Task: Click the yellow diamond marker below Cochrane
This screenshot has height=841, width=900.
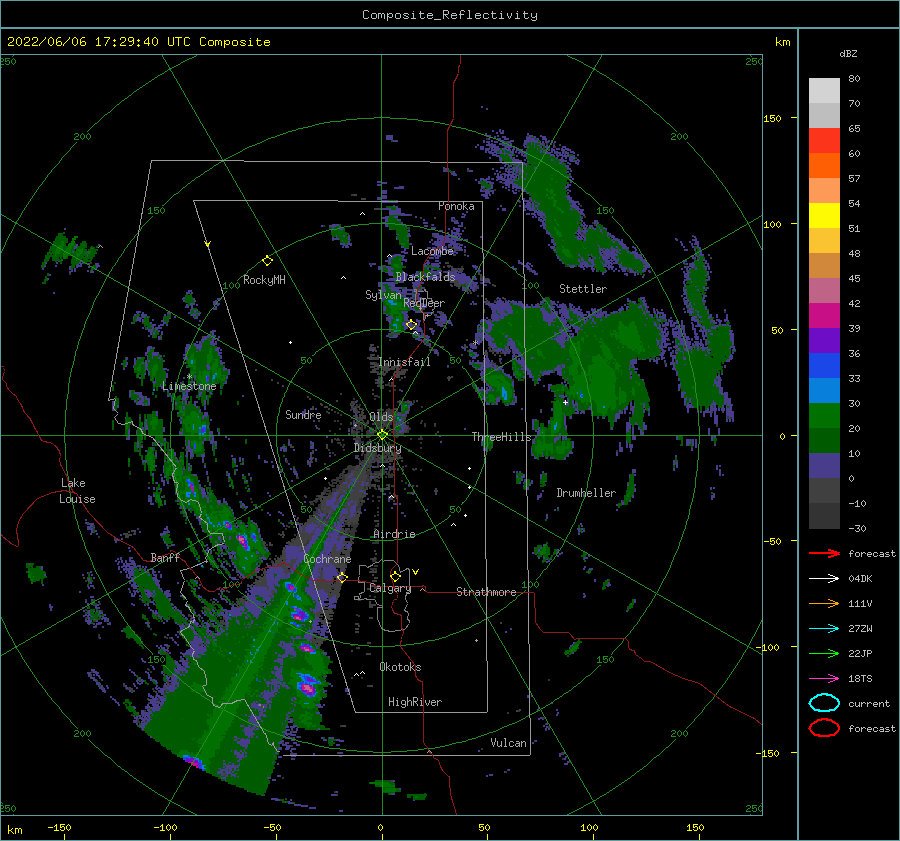Action: [342, 577]
